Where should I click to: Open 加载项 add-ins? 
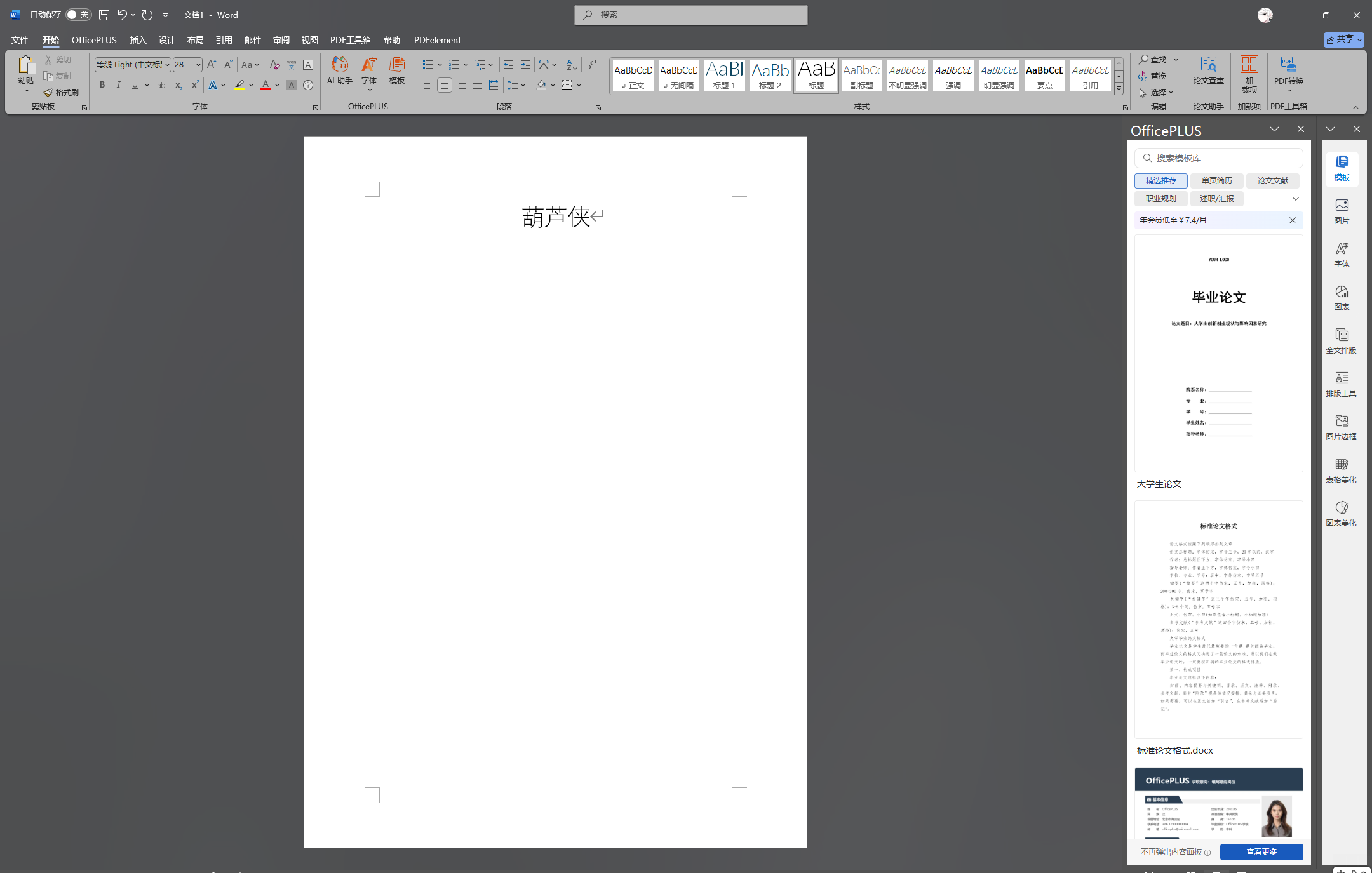pos(1249,74)
